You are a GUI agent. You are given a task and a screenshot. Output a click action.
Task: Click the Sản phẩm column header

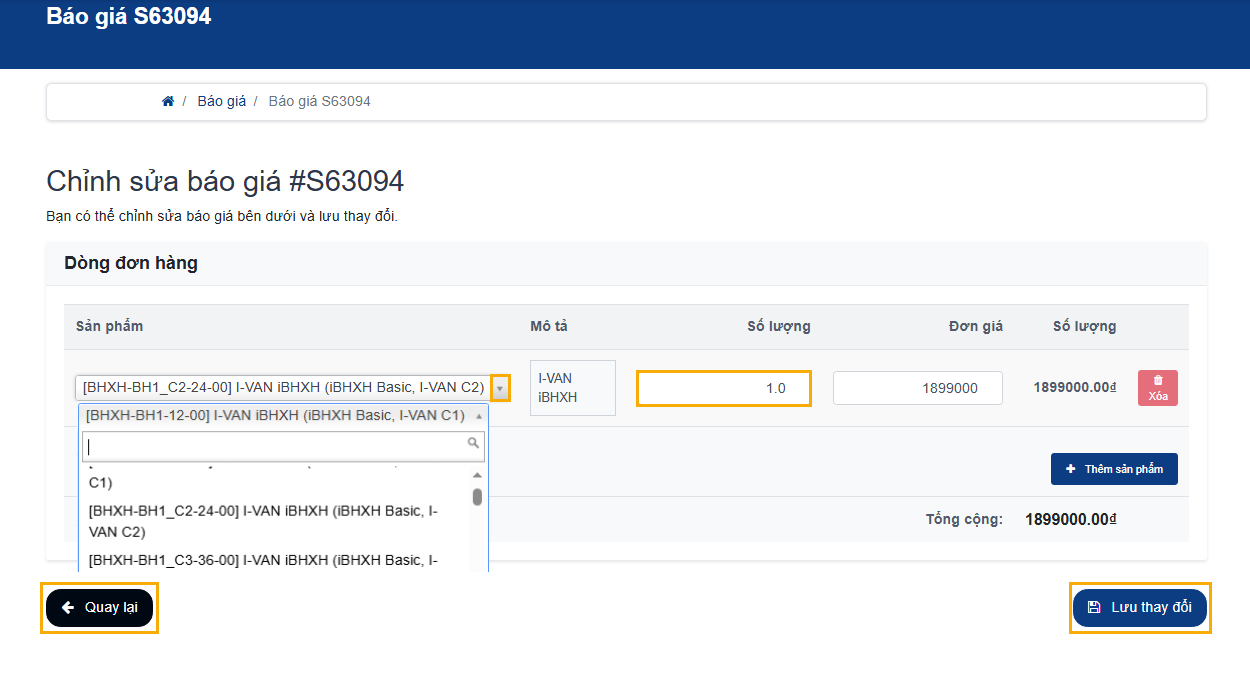coord(110,326)
